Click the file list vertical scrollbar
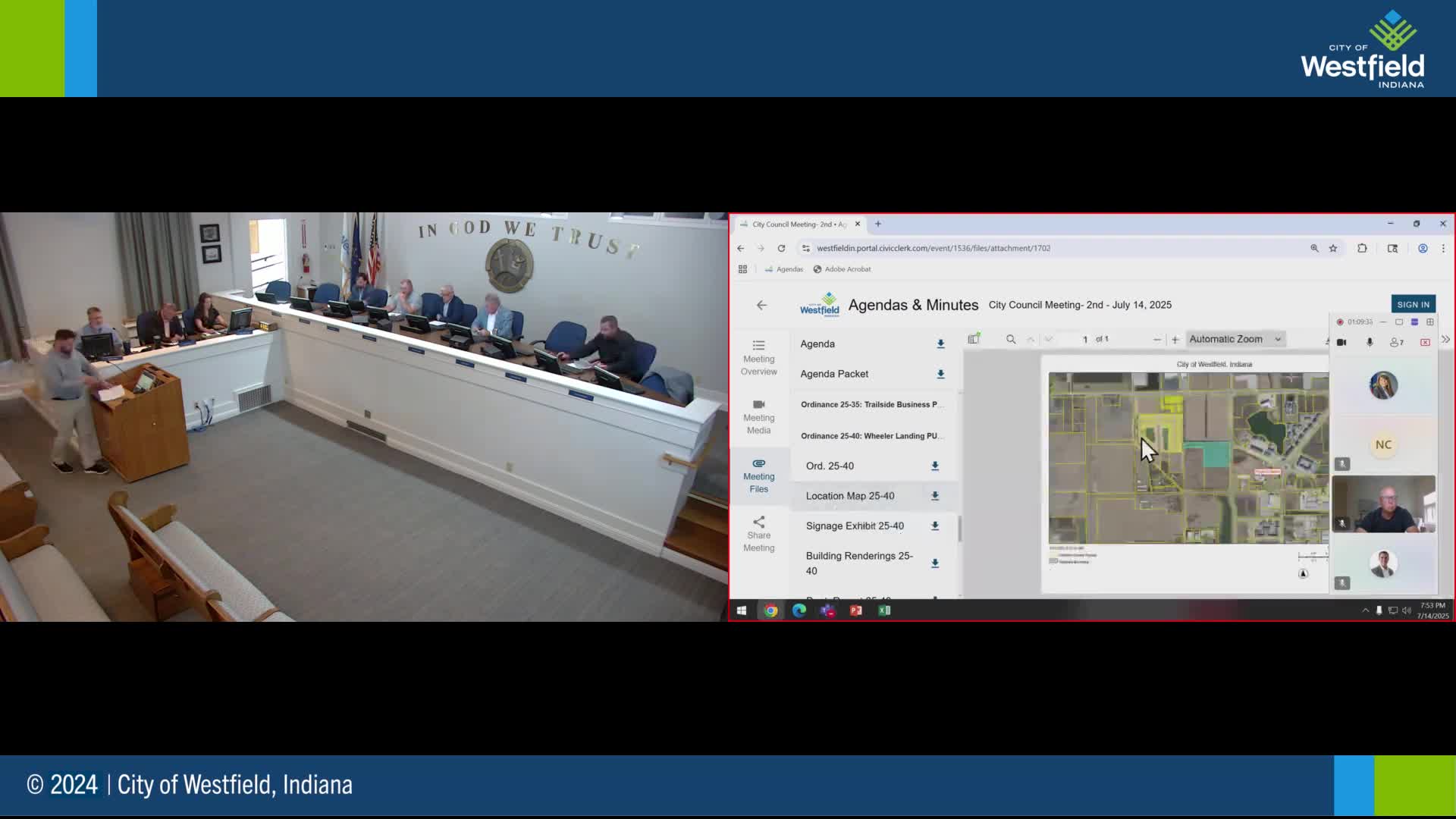Viewport: 1456px width, 819px height. tap(960, 529)
